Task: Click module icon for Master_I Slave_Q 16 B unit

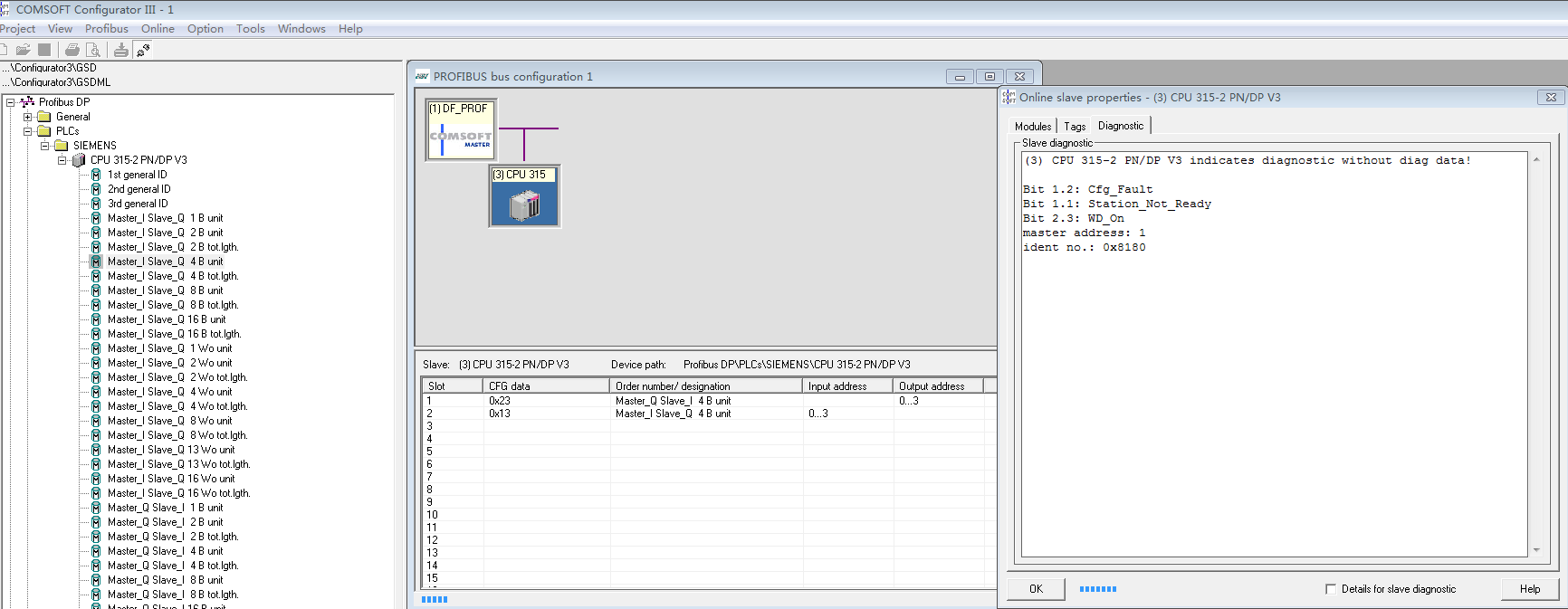Action: (96, 319)
